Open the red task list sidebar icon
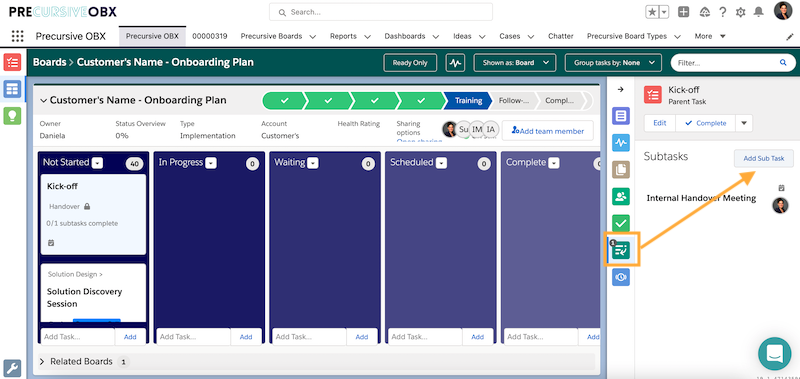The height and width of the screenshot is (379, 800). tap(12, 62)
